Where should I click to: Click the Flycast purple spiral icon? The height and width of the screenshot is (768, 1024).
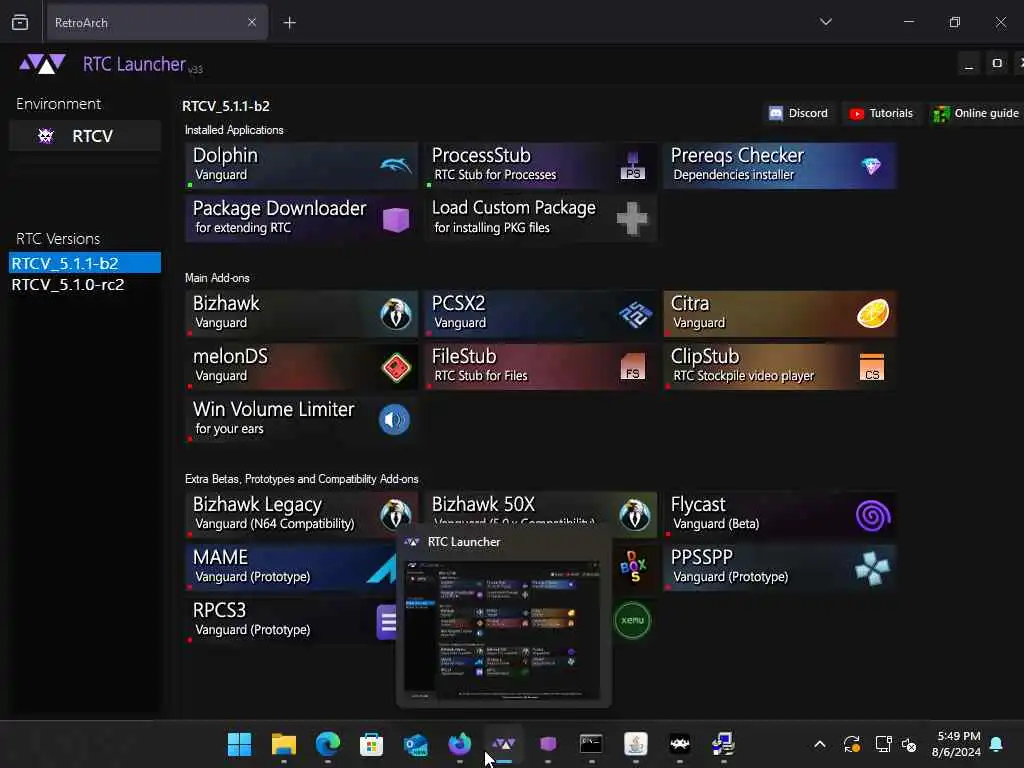pyautogui.click(x=873, y=515)
